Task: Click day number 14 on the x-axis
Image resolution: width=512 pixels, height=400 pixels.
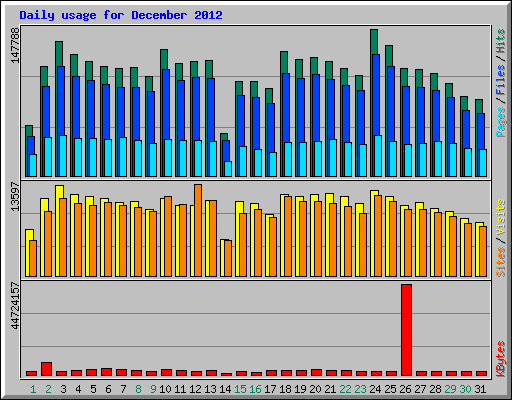Action: 225,389
